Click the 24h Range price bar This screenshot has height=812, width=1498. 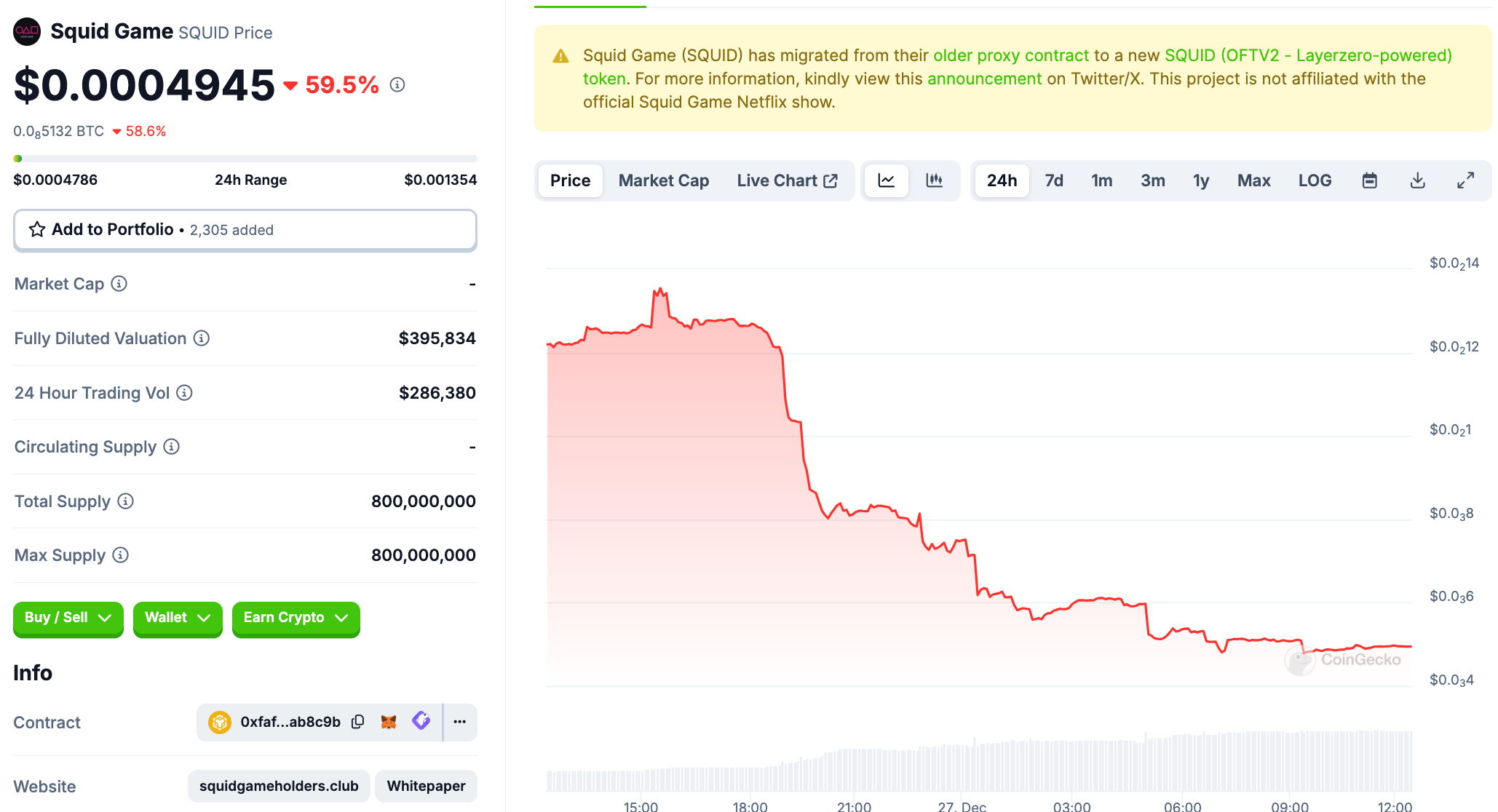[x=245, y=159]
